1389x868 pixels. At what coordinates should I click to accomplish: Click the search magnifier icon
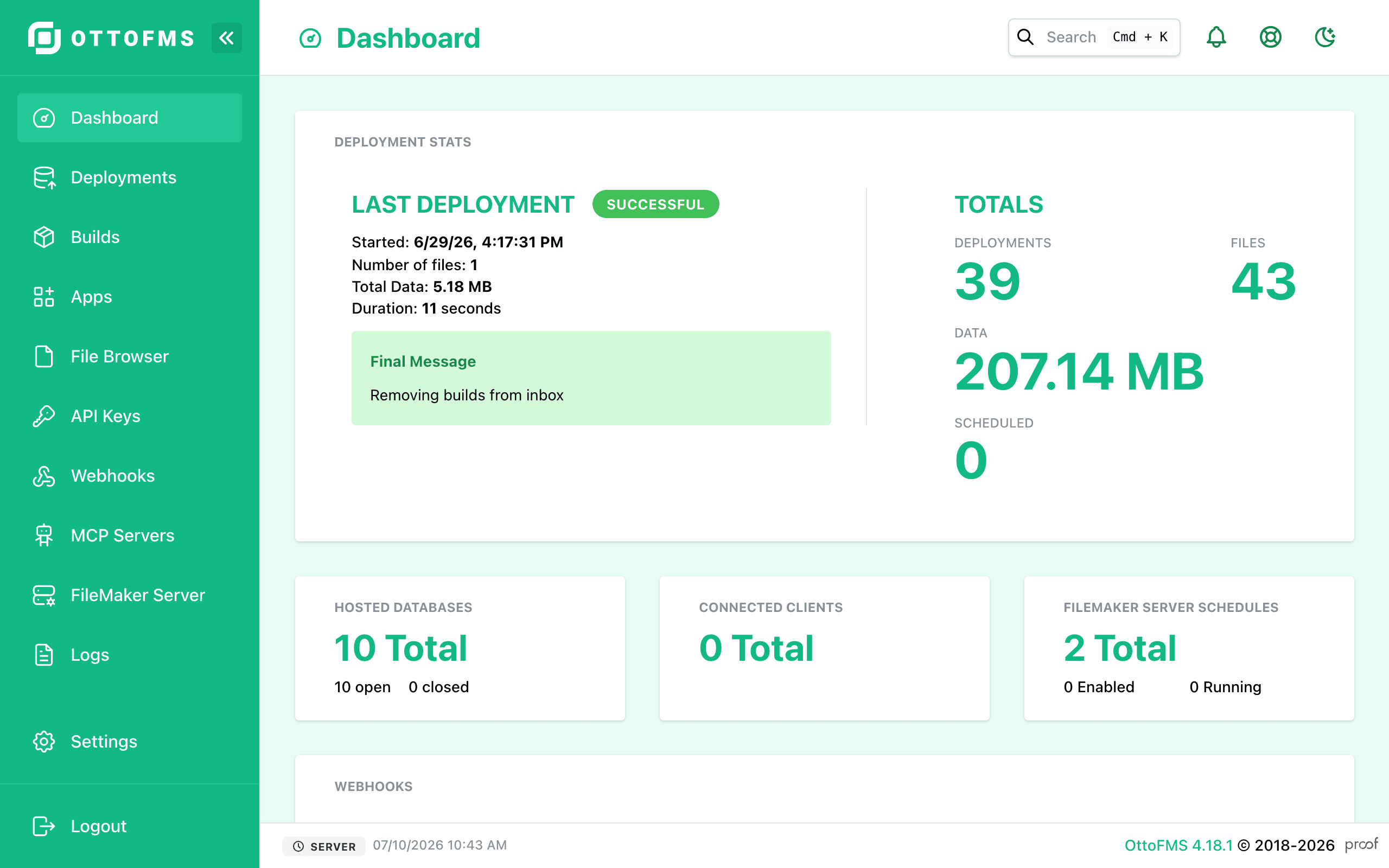coord(1025,37)
